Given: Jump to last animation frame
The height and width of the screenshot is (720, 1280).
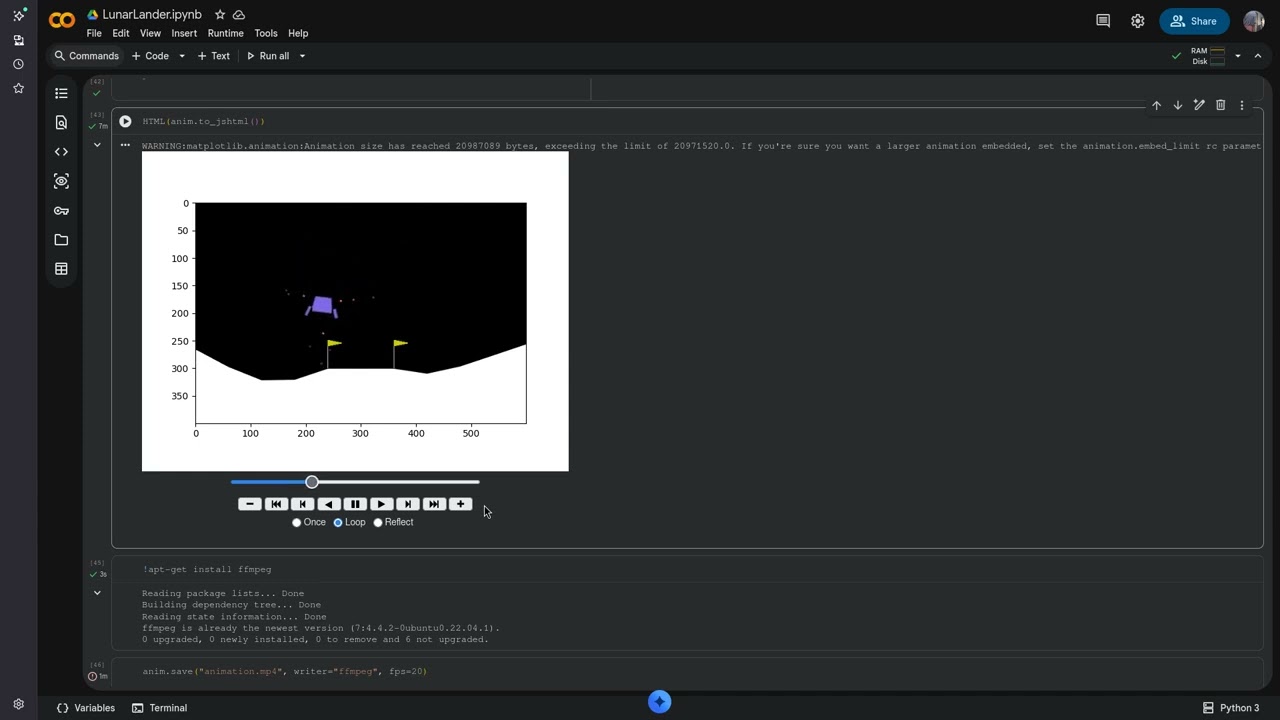Looking at the screenshot, I should tap(433, 504).
